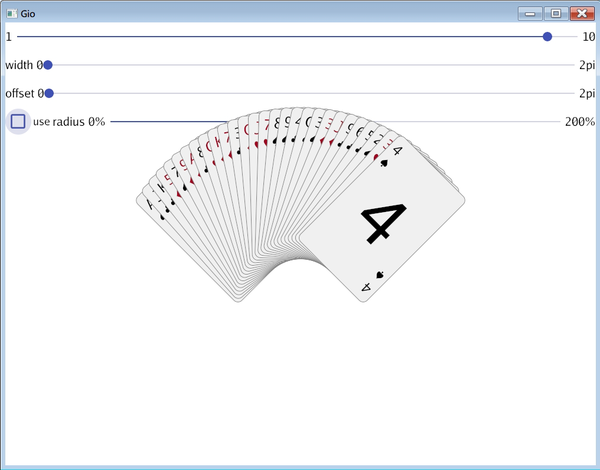Click the width slider handle
600x470 pixels.
[x=47, y=65]
